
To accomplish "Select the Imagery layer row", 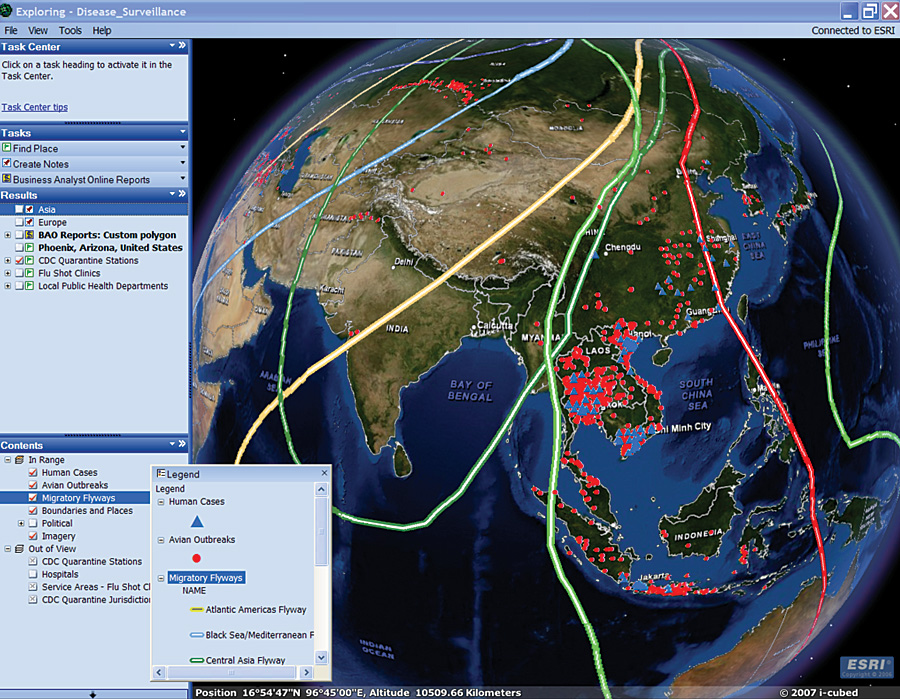I will [59, 536].
